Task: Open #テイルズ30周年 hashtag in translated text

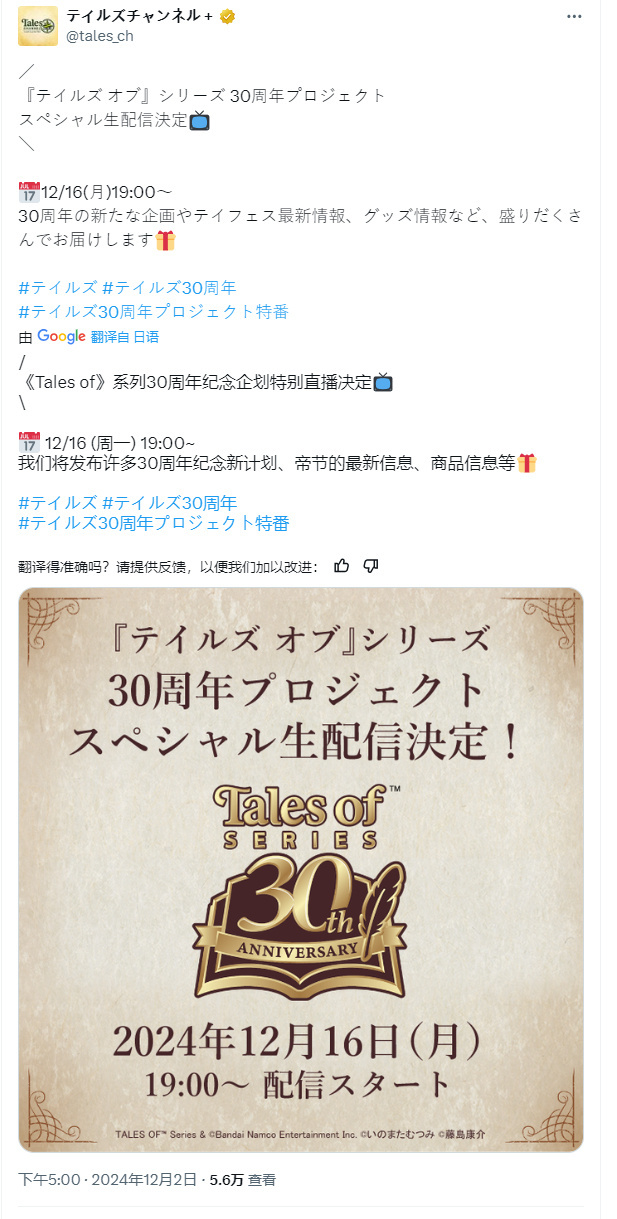Action: tap(169, 501)
